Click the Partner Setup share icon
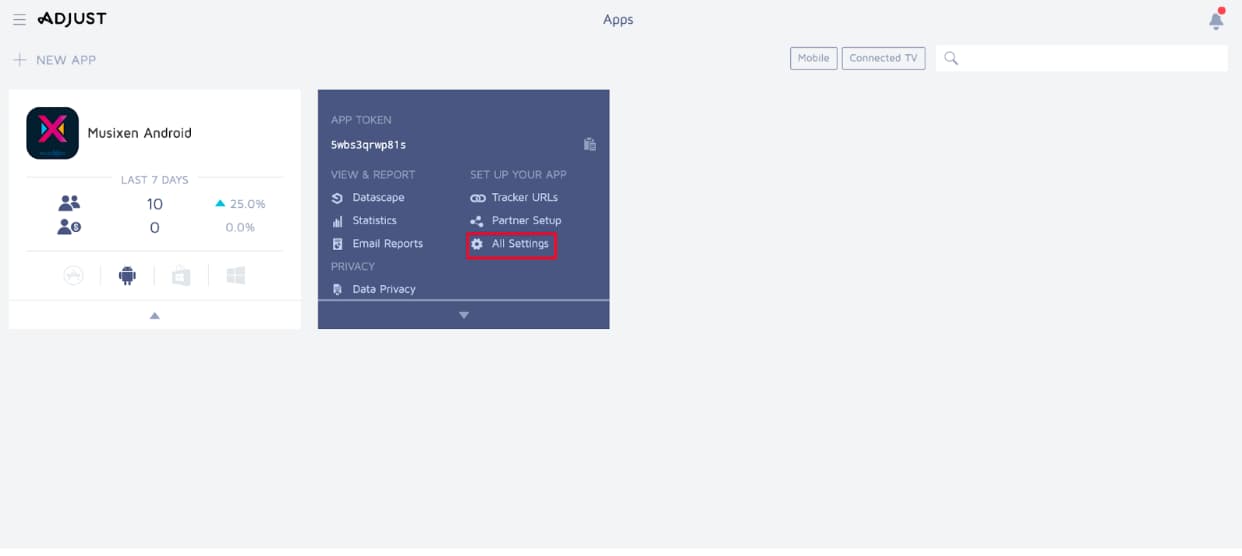1242x556 pixels. (477, 221)
